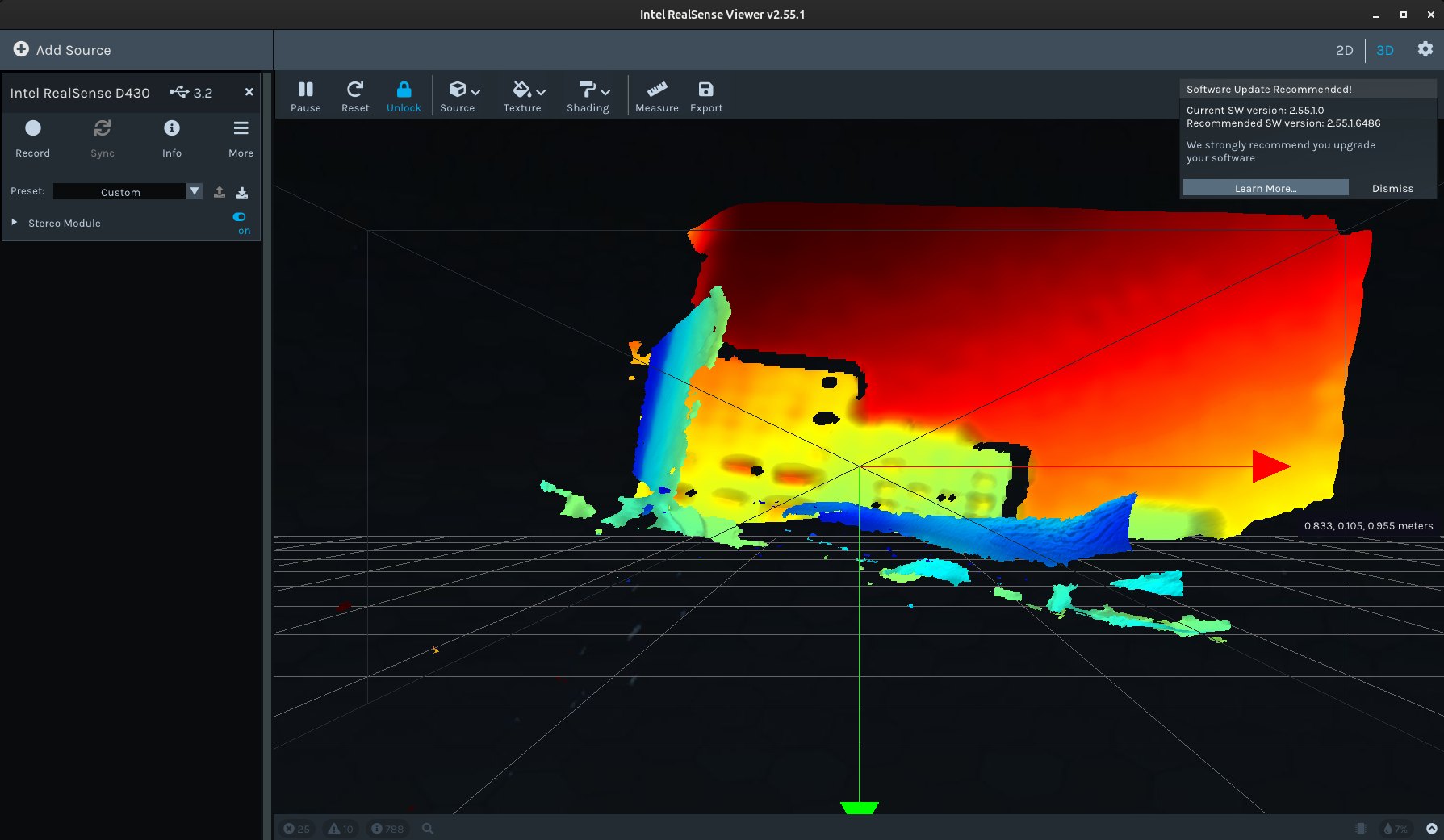The height and width of the screenshot is (840, 1444).
Task: Open the settings gear icon
Action: [x=1425, y=49]
